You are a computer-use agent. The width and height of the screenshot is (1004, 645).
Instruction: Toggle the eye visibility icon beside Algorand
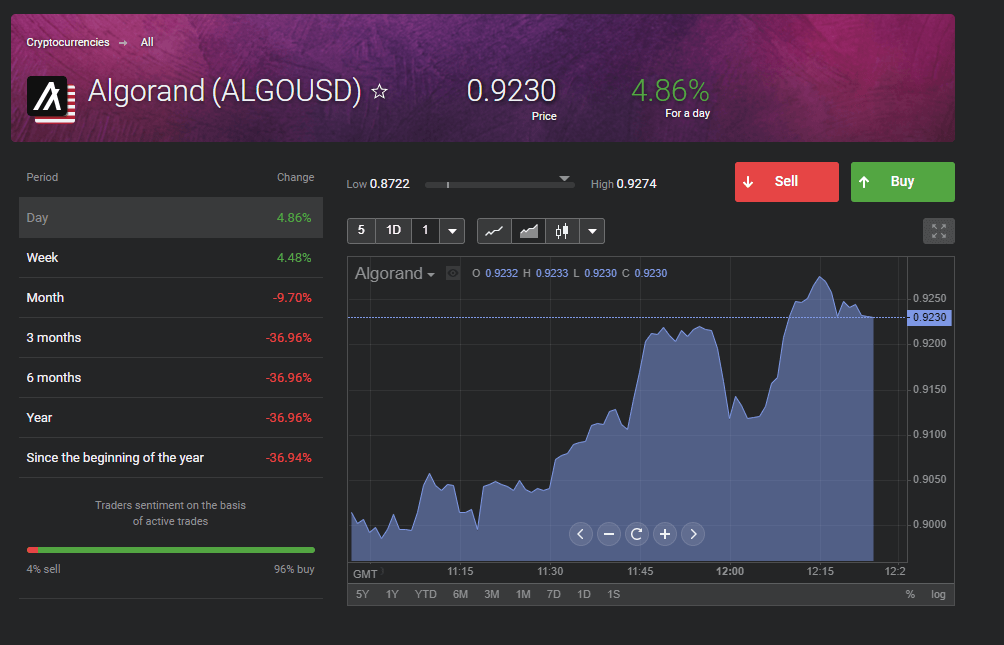pos(453,274)
